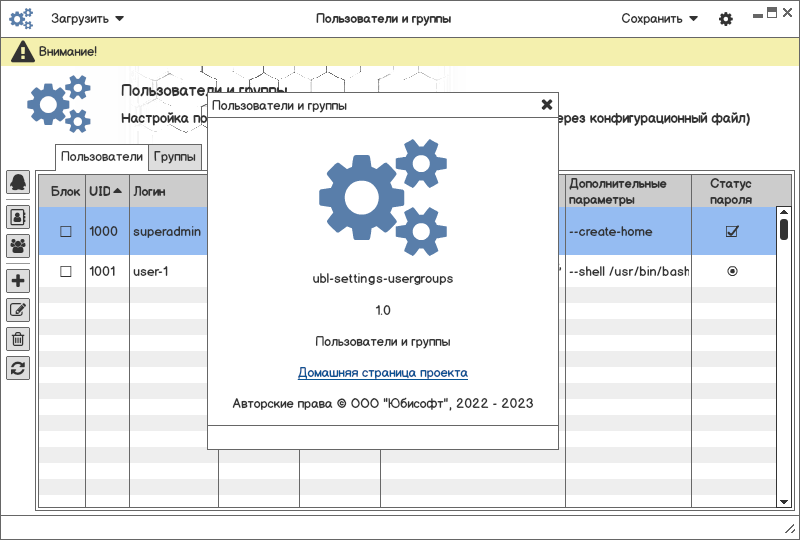
Task: Click the warning triangle icon in banner
Action: point(22,52)
